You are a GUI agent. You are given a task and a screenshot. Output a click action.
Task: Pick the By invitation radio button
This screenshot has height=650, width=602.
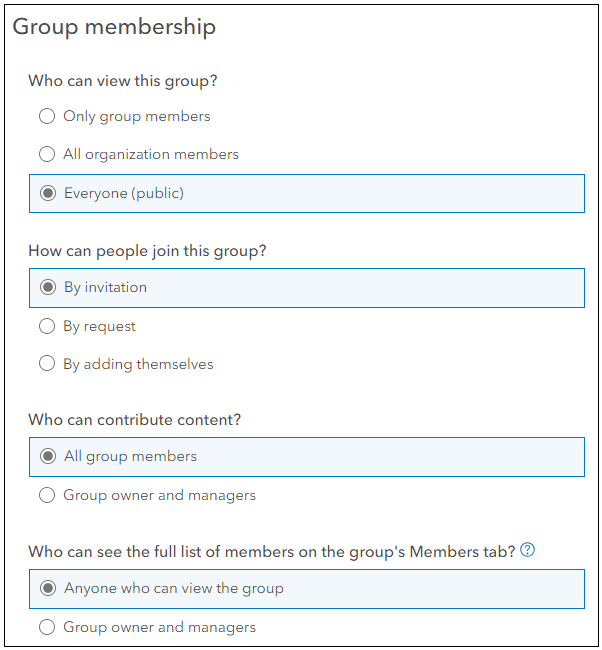[x=48, y=287]
